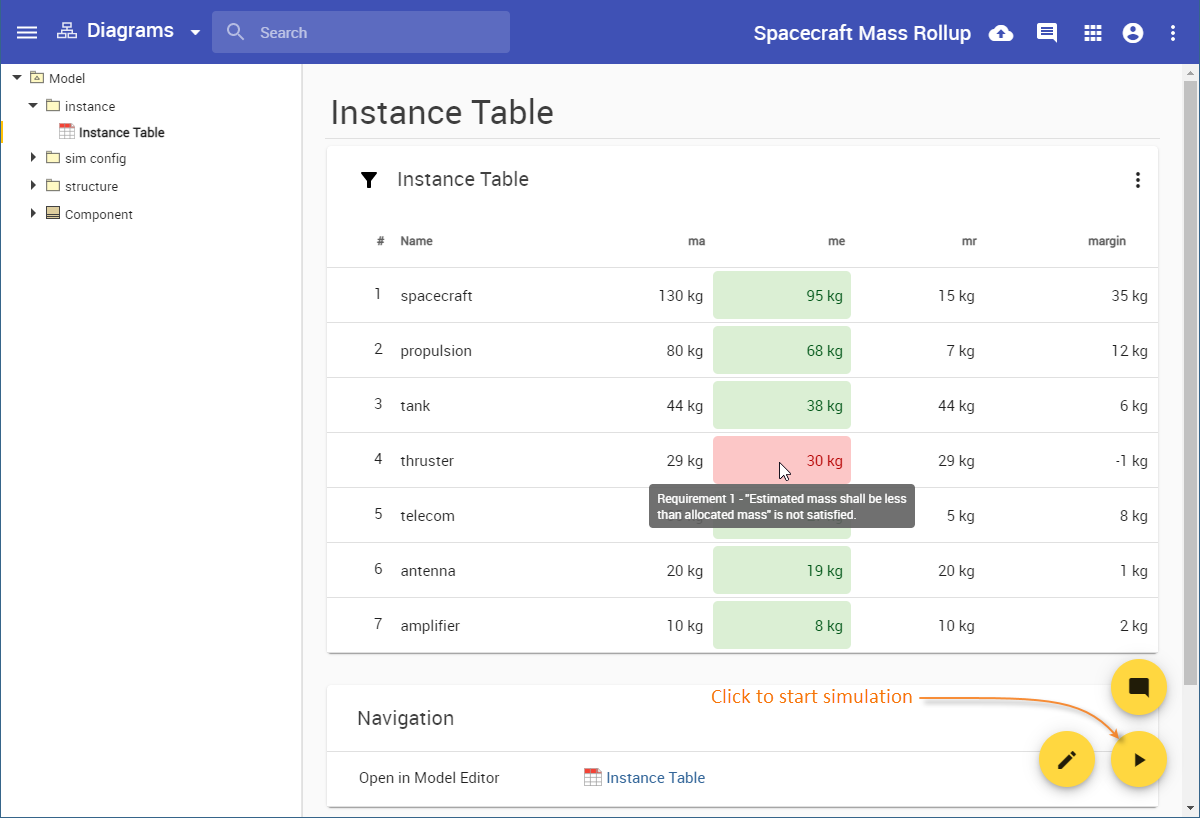The width and height of the screenshot is (1200, 818).
Task: Collapse the instance folder
Action: coord(33,105)
